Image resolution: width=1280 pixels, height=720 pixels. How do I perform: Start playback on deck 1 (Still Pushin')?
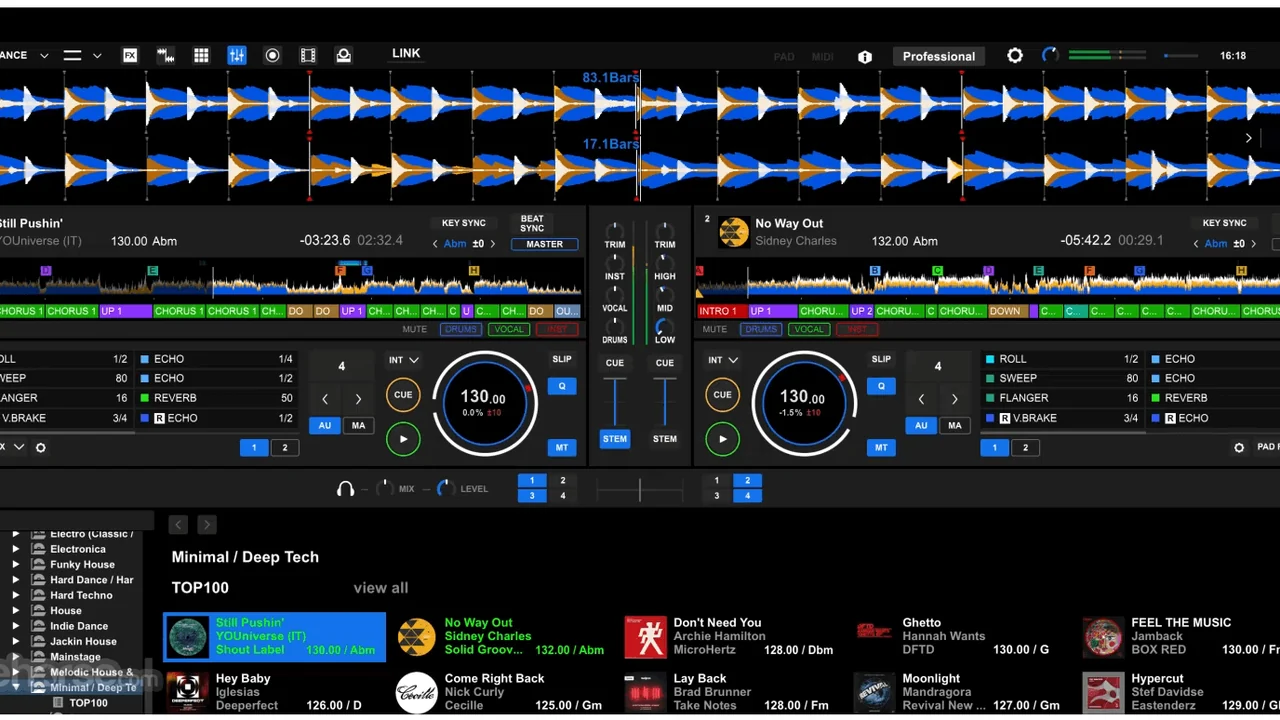403,439
